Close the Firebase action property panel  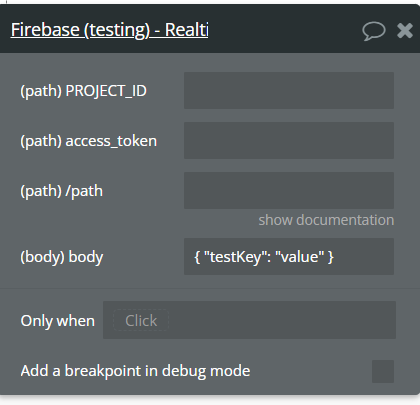(405, 31)
